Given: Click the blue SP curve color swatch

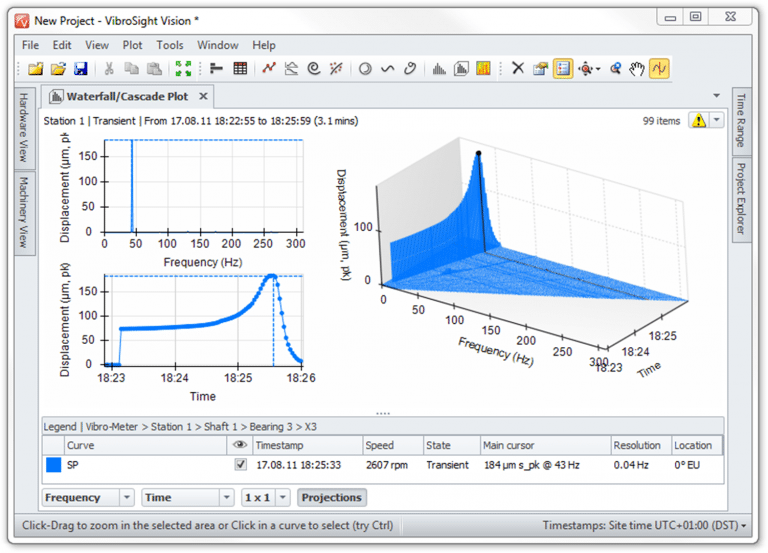Looking at the screenshot, I should pos(53,465).
